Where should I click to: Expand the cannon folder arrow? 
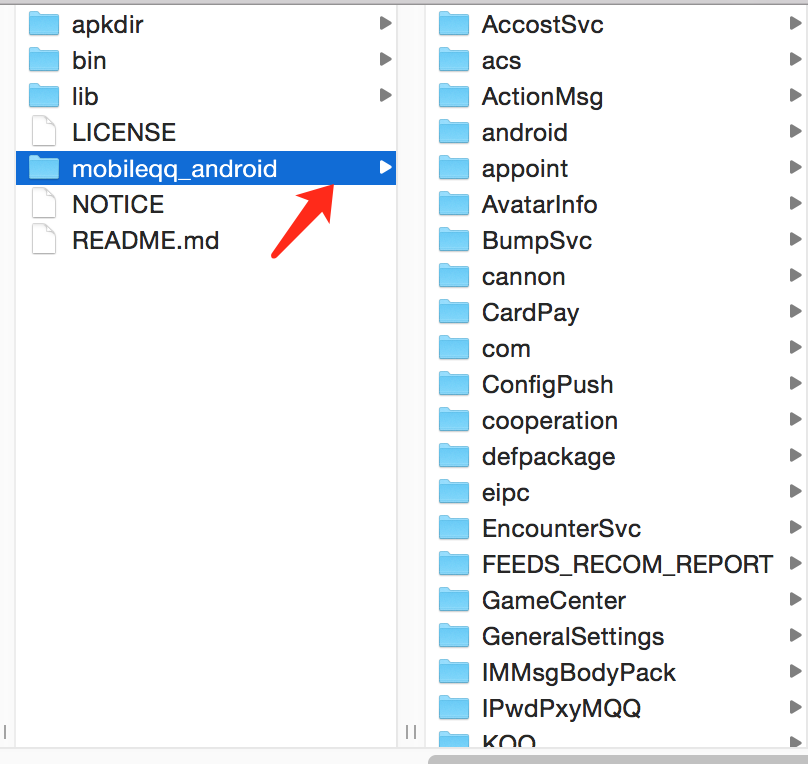[795, 276]
